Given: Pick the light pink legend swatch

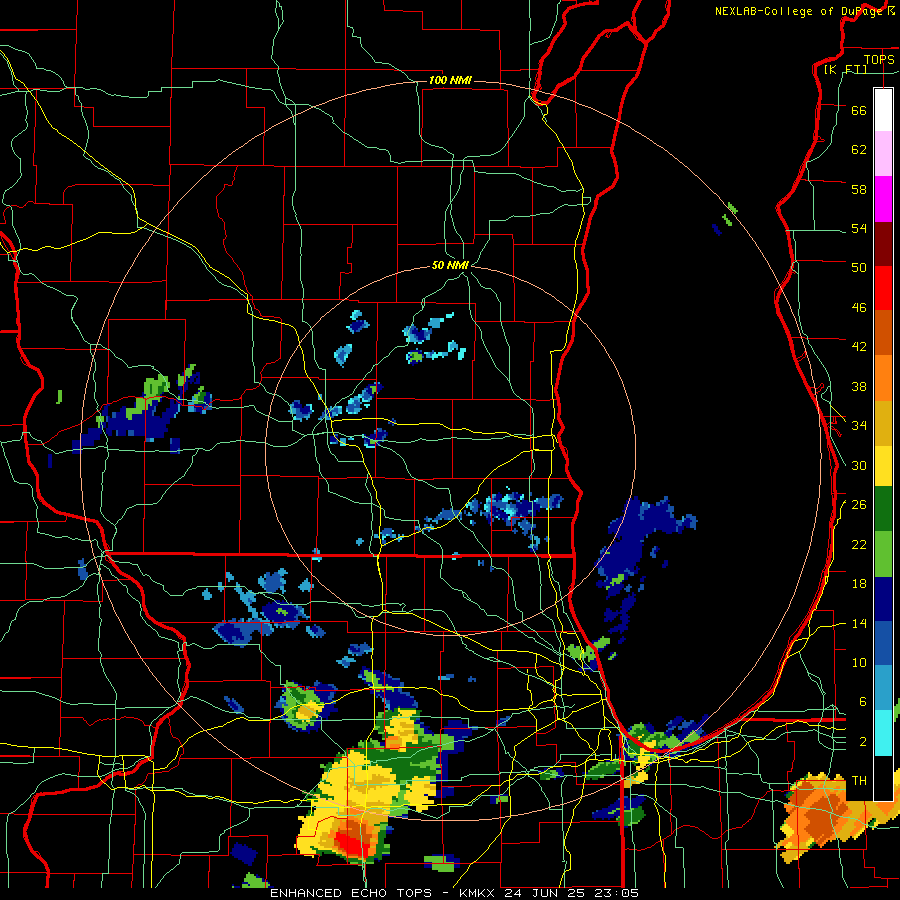Looking at the screenshot, I should (x=883, y=153).
